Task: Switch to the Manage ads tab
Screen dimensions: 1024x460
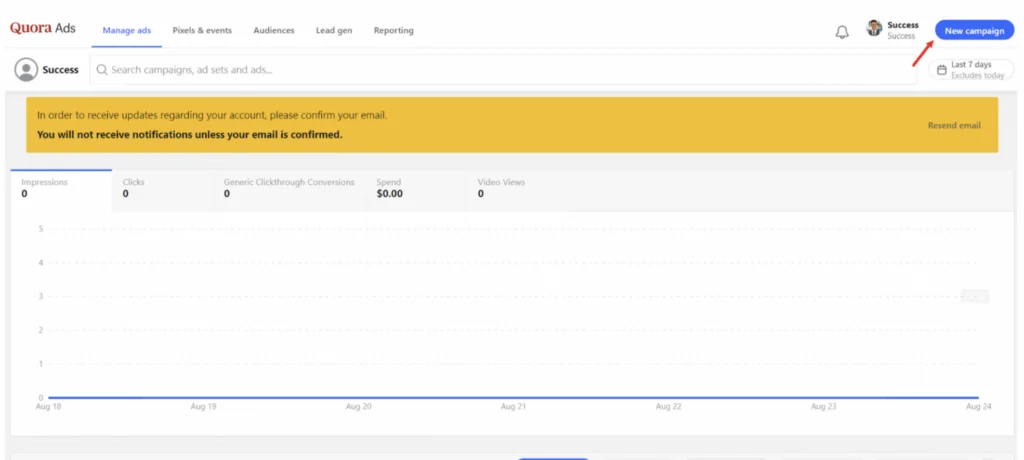Action: click(127, 31)
